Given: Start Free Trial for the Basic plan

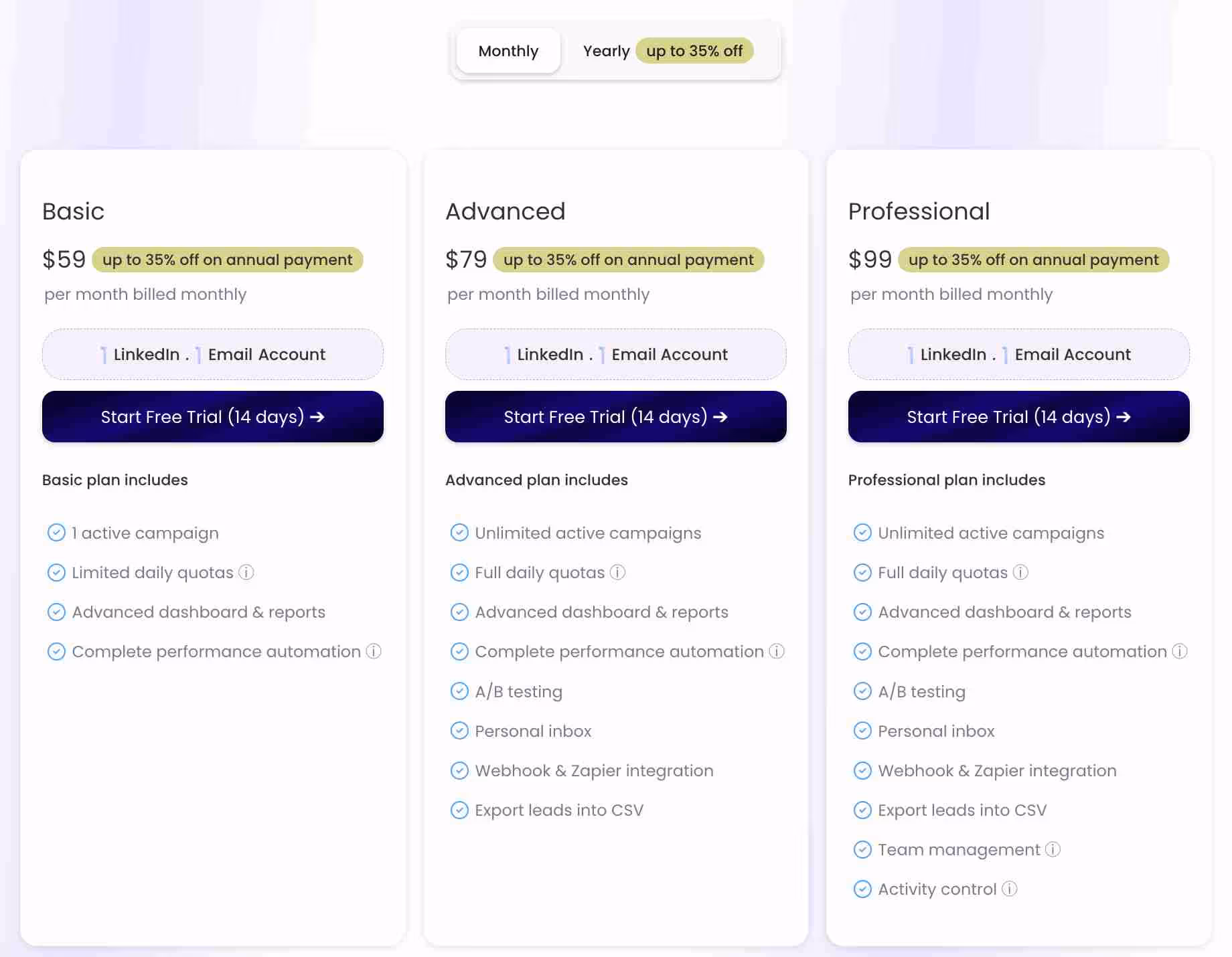Looking at the screenshot, I should tap(212, 416).
